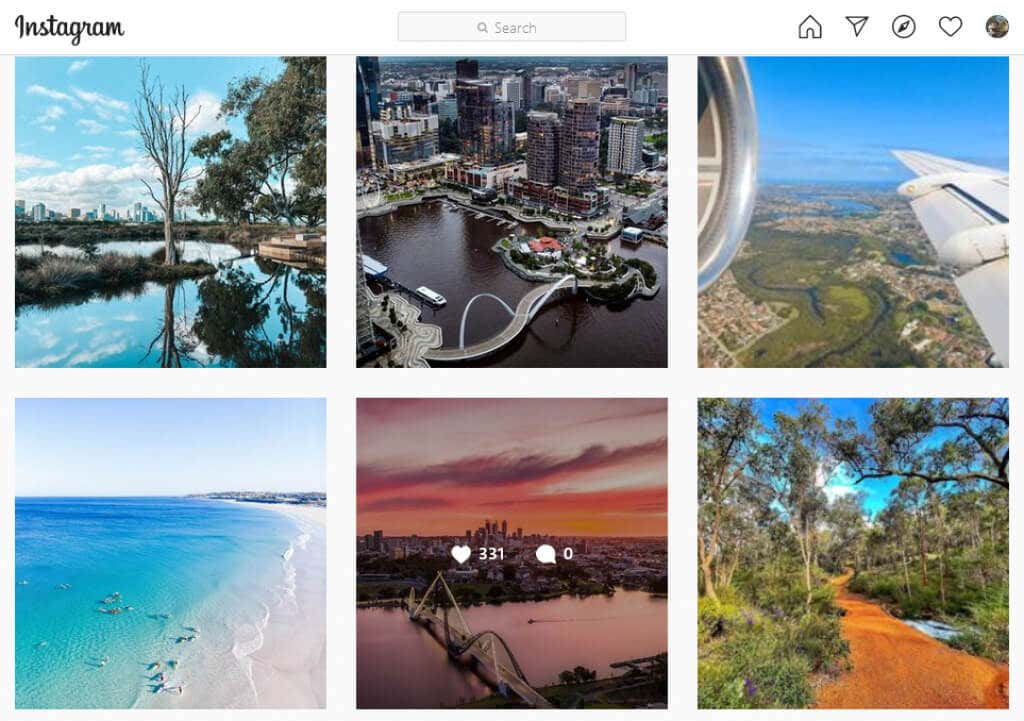The image size is (1024, 721).
Task: Open the Explore compass icon
Action: tap(904, 27)
